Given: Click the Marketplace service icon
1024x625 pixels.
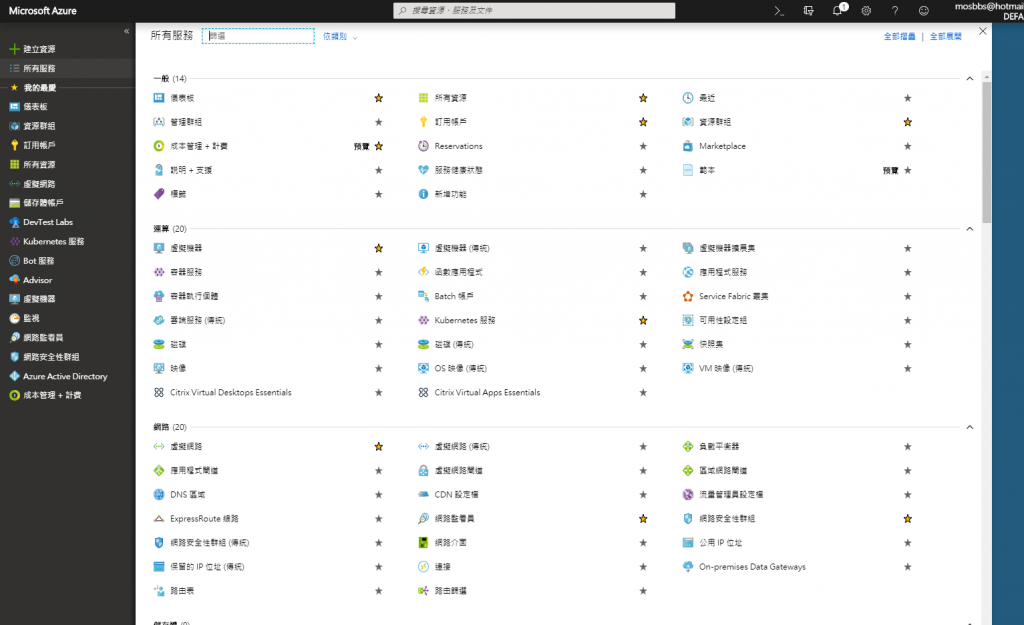Looking at the screenshot, I should pyautogui.click(x=688, y=146).
